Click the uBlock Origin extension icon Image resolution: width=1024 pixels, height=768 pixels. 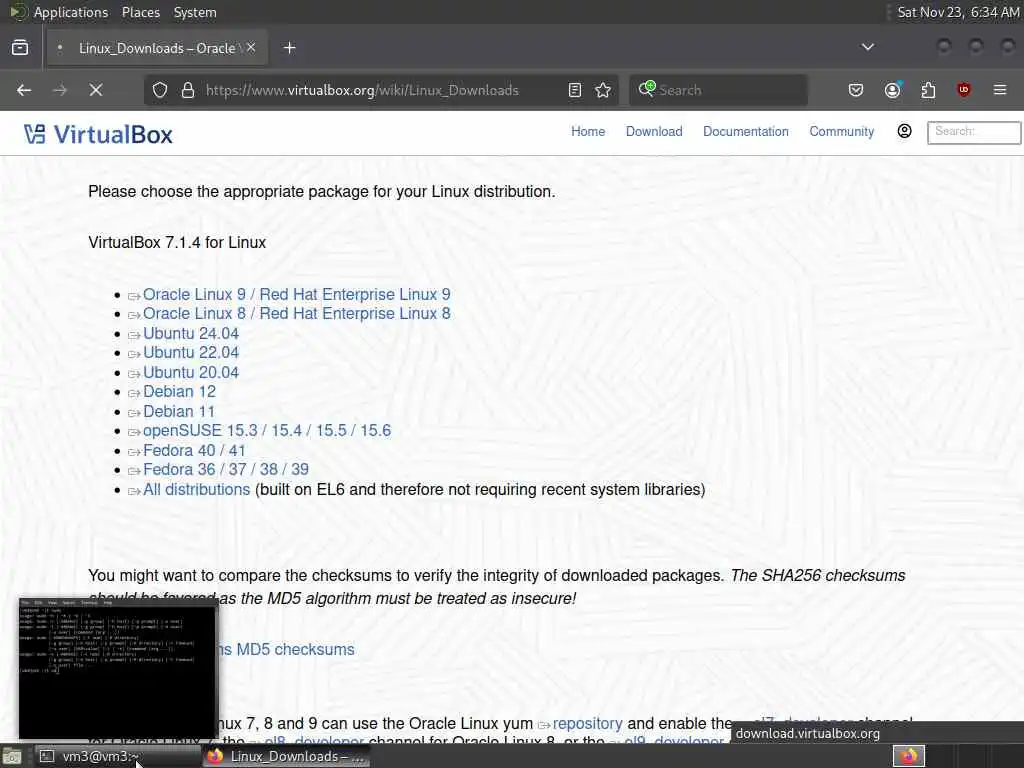tap(964, 90)
